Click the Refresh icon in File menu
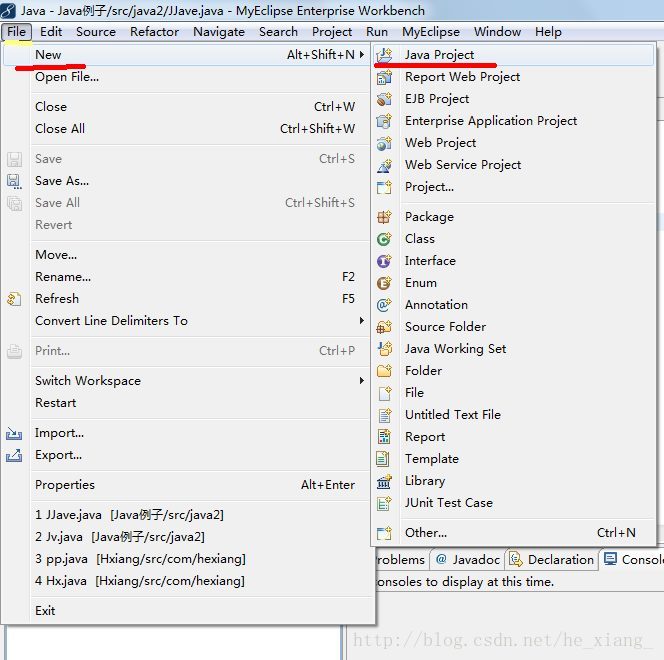This screenshot has height=660, width=664. (14, 299)
